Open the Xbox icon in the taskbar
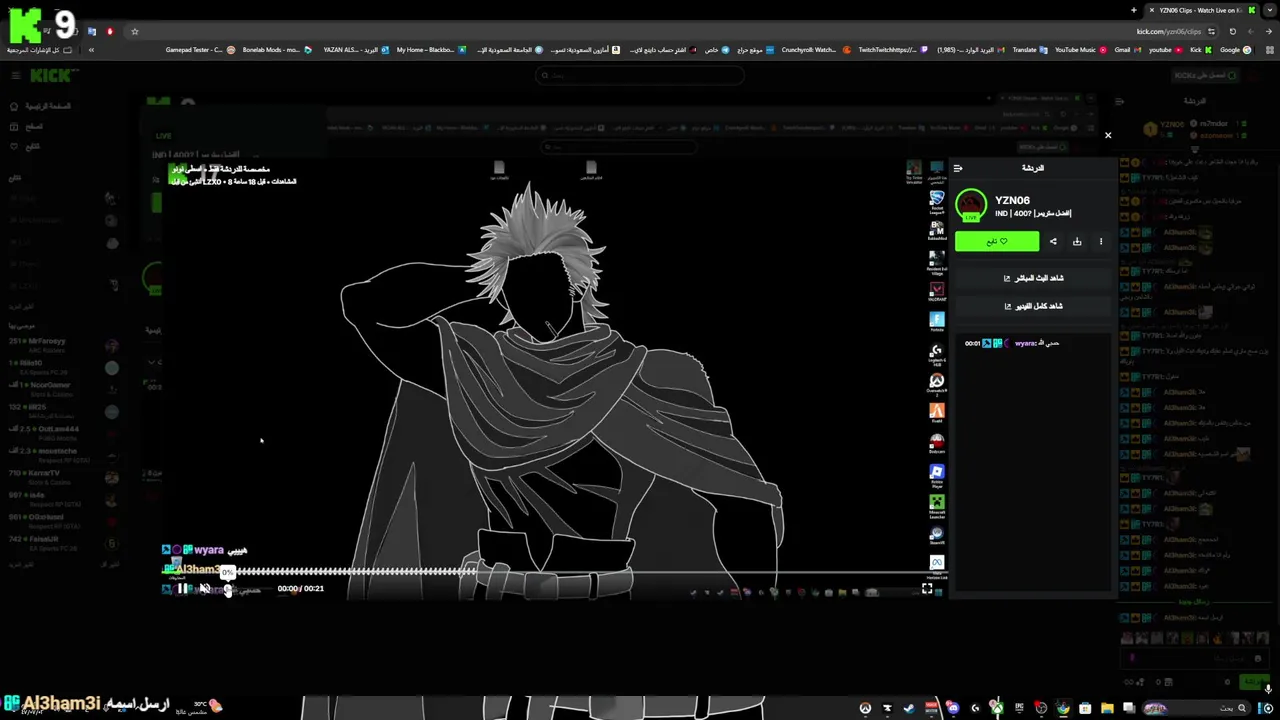Screen dimensions: 1280x720 997,708
